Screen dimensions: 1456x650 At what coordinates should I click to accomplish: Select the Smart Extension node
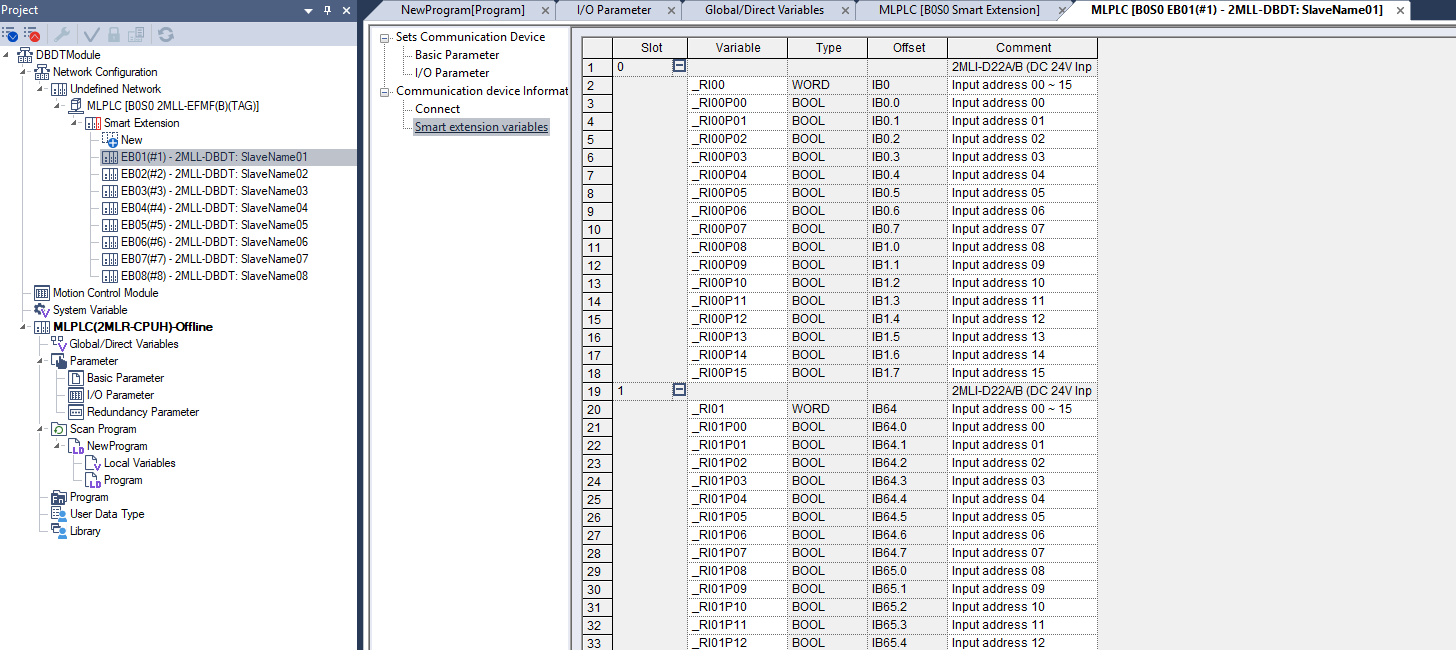142,123
